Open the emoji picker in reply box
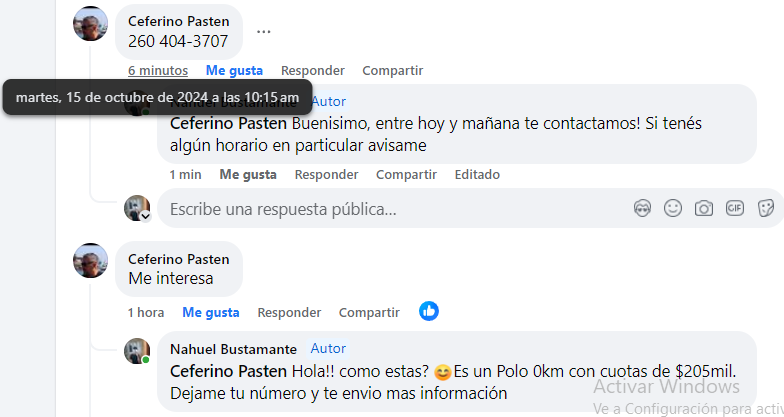Viewport: 784px width, 417px height. coord(673,208)
